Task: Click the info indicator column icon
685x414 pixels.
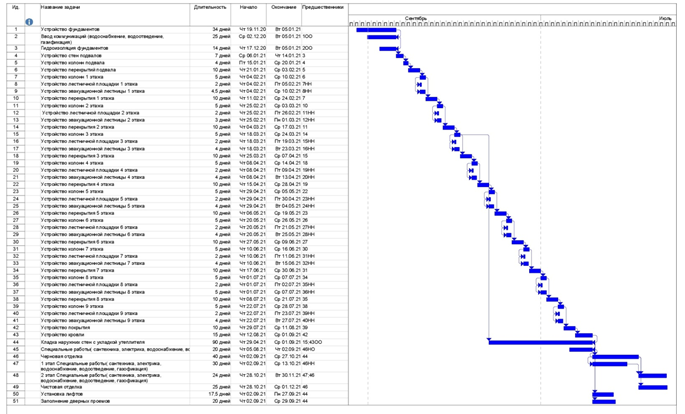Action: [x=28, y=21]
